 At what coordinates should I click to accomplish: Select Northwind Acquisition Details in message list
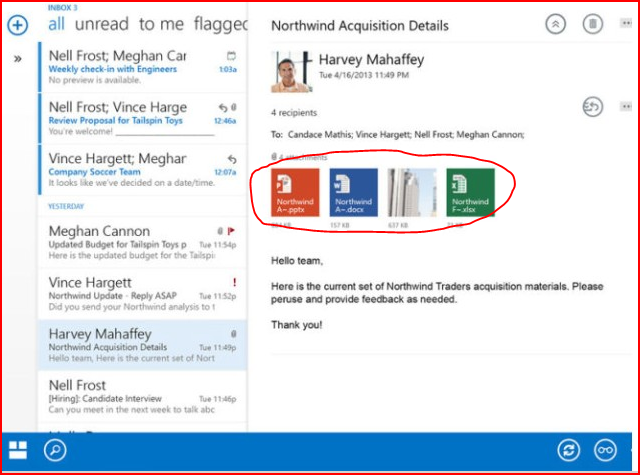(142, 345)
